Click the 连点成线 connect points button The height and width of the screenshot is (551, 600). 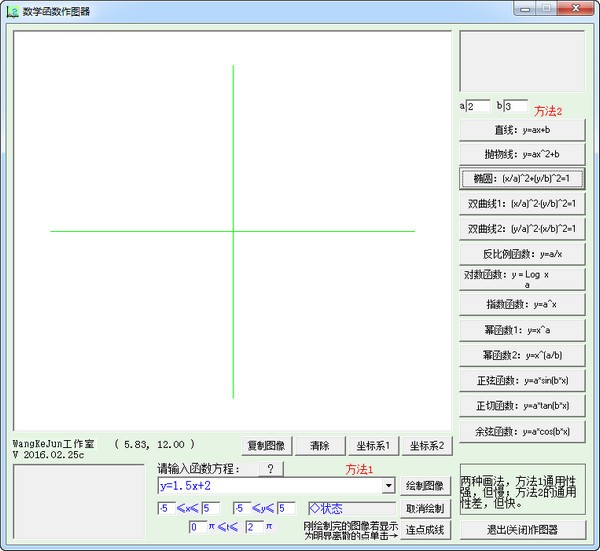pyautogui.click(x=424, y=529)
